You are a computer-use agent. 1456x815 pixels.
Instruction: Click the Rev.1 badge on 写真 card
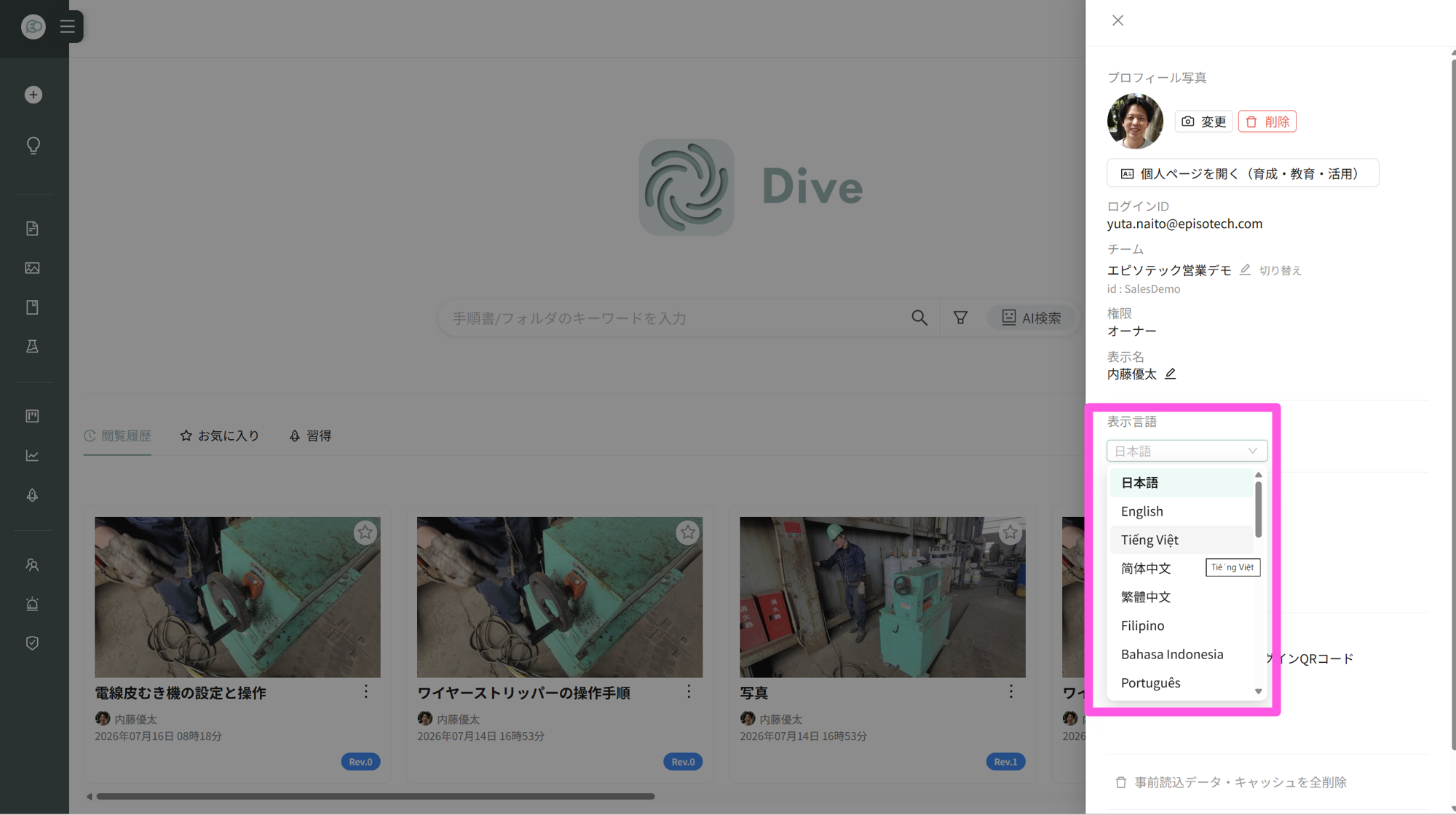pyautogui.click(x=1005, y=762)
